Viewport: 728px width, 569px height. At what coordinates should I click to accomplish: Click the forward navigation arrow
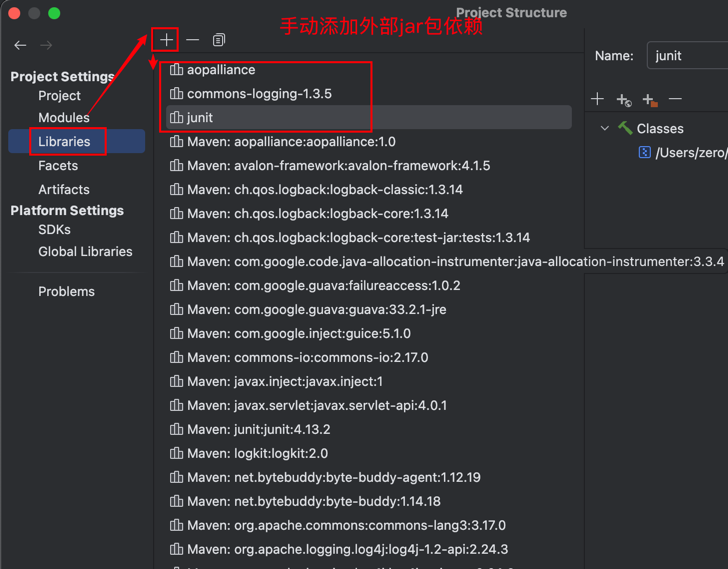point(46,45)
